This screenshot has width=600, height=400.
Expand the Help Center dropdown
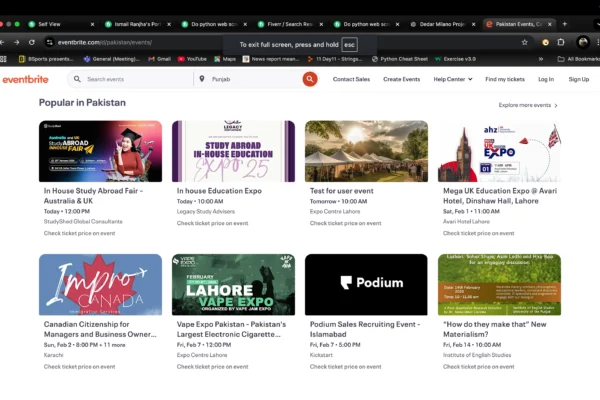tap(453, 79)
